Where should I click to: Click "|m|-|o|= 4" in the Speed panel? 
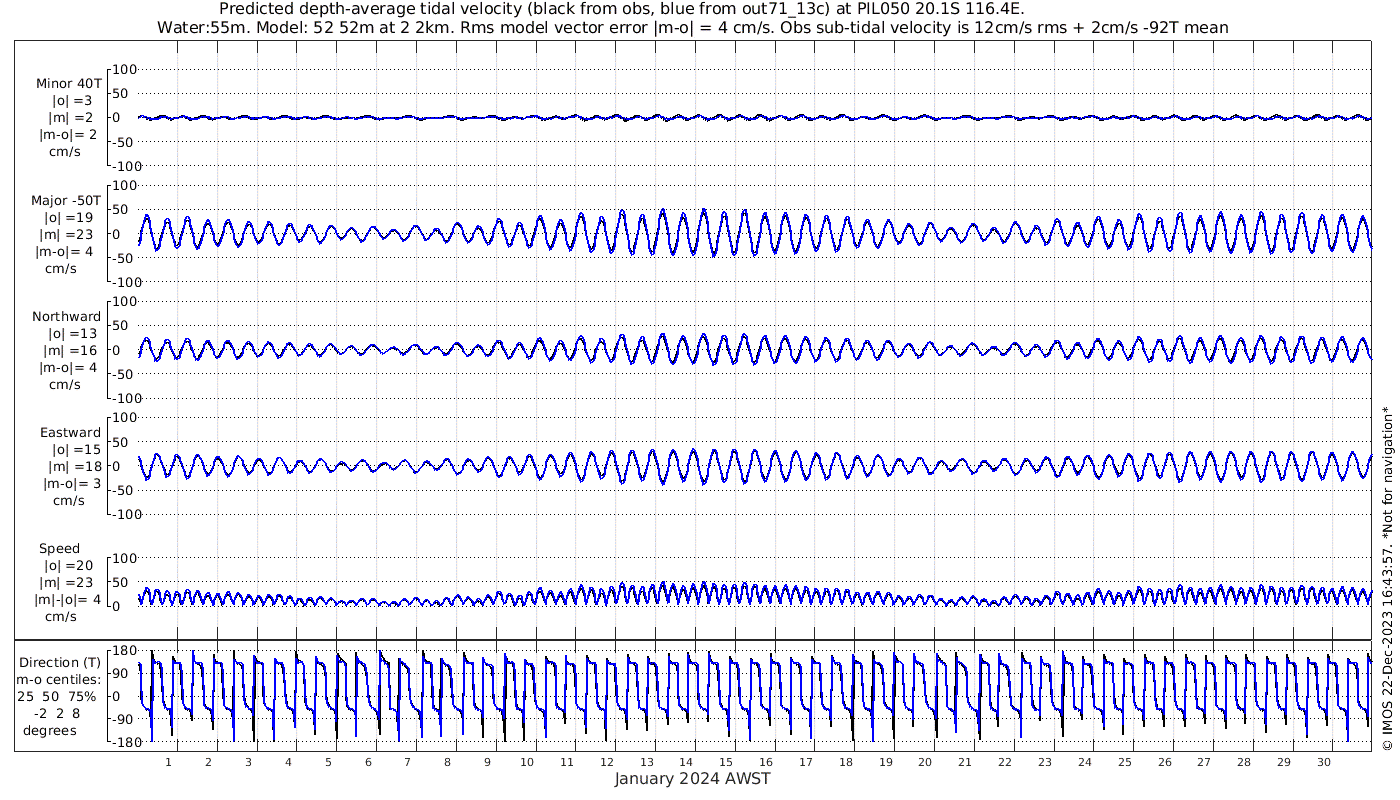(x=68, y=600)
